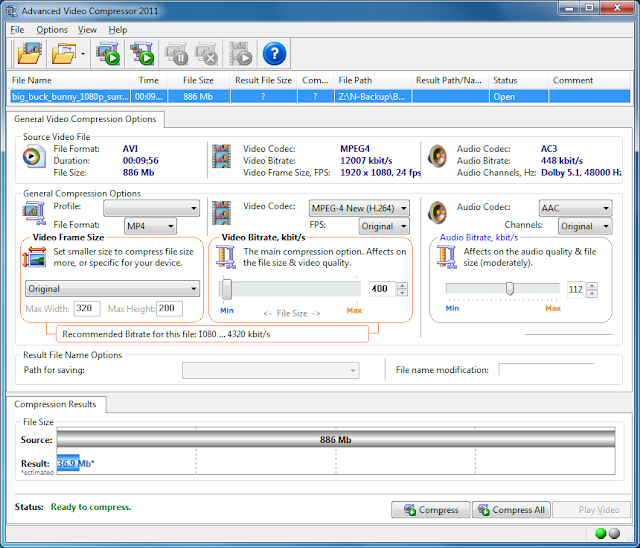Screen dimensions: 640x548
Task: Select General Video Compression Options tab
Action: tap(85, 119)
